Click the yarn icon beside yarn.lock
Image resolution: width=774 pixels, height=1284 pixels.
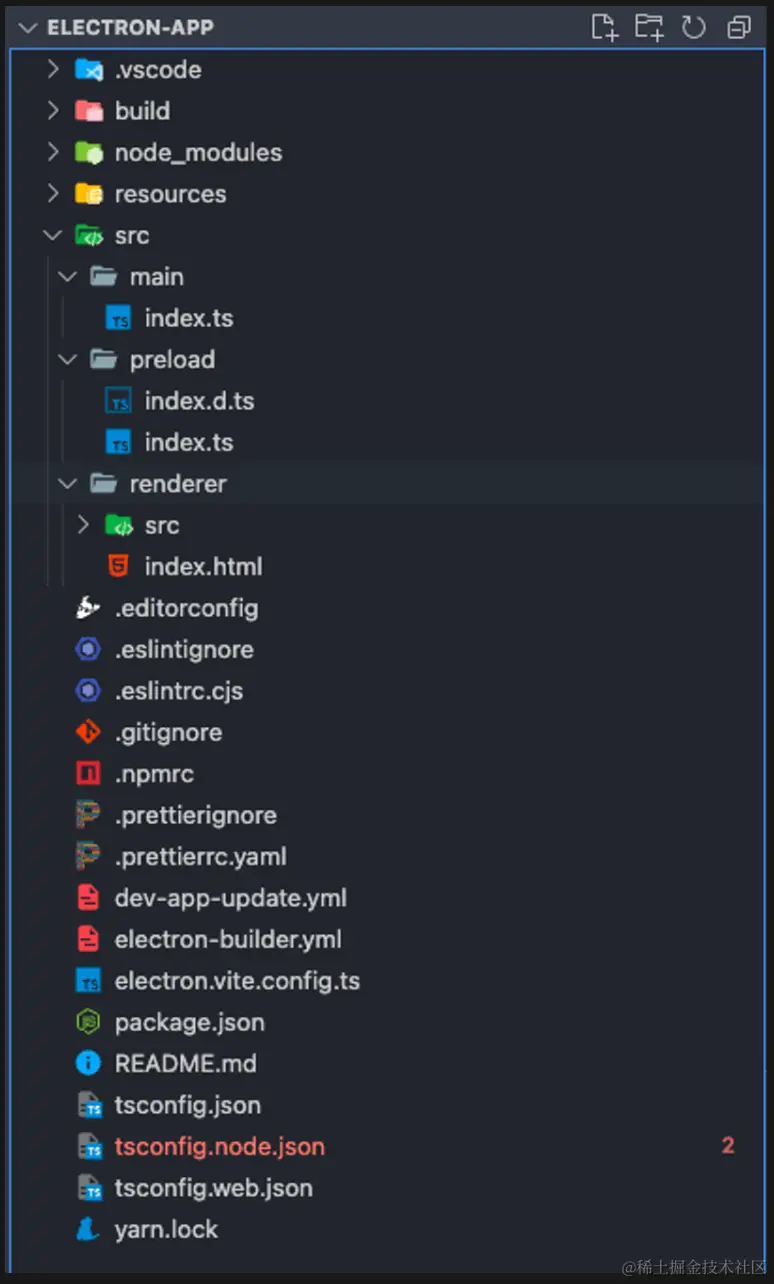pyautogui.click(x=88, y=1230)
